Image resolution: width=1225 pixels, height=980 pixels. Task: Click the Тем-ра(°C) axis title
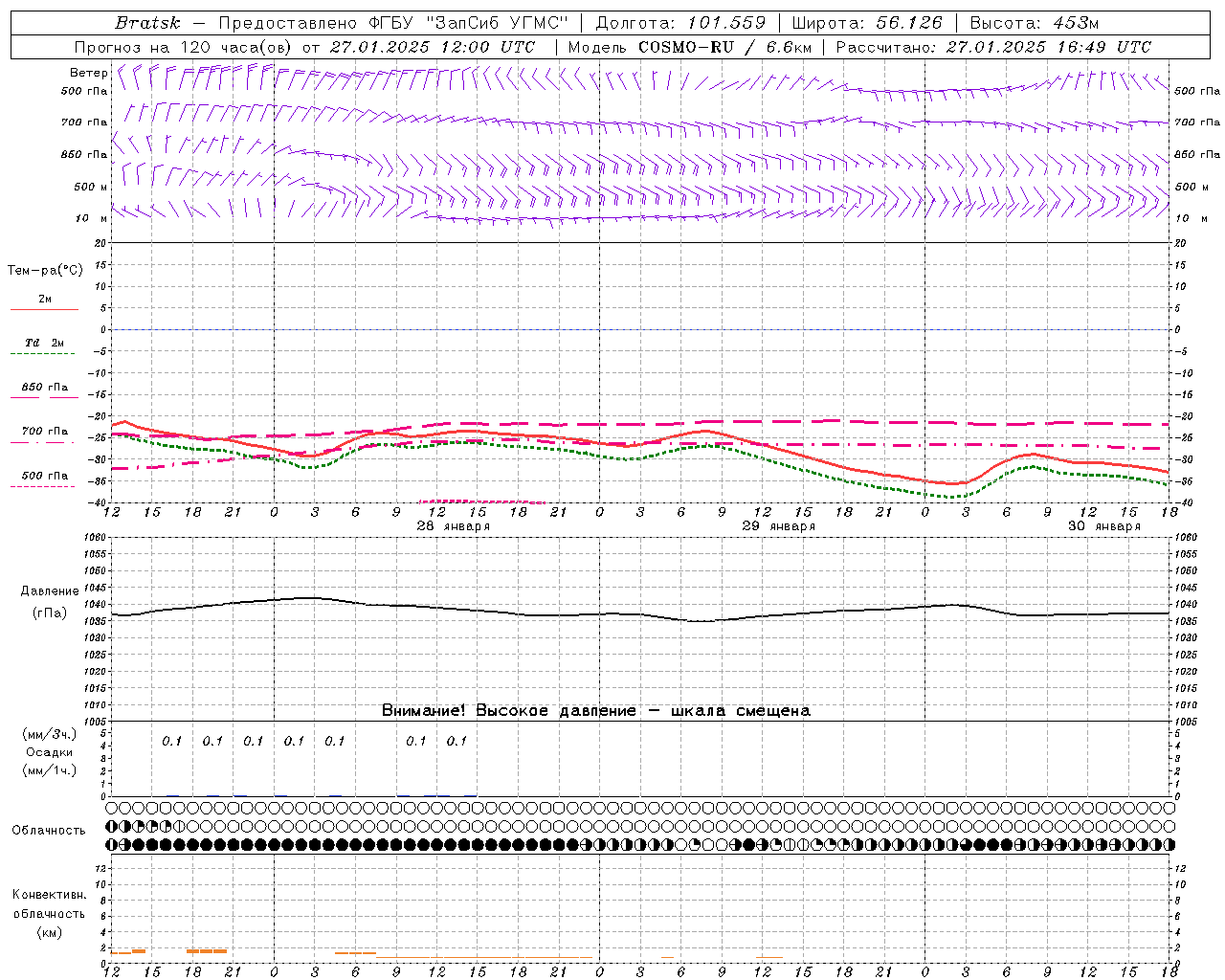pos(45,271)
